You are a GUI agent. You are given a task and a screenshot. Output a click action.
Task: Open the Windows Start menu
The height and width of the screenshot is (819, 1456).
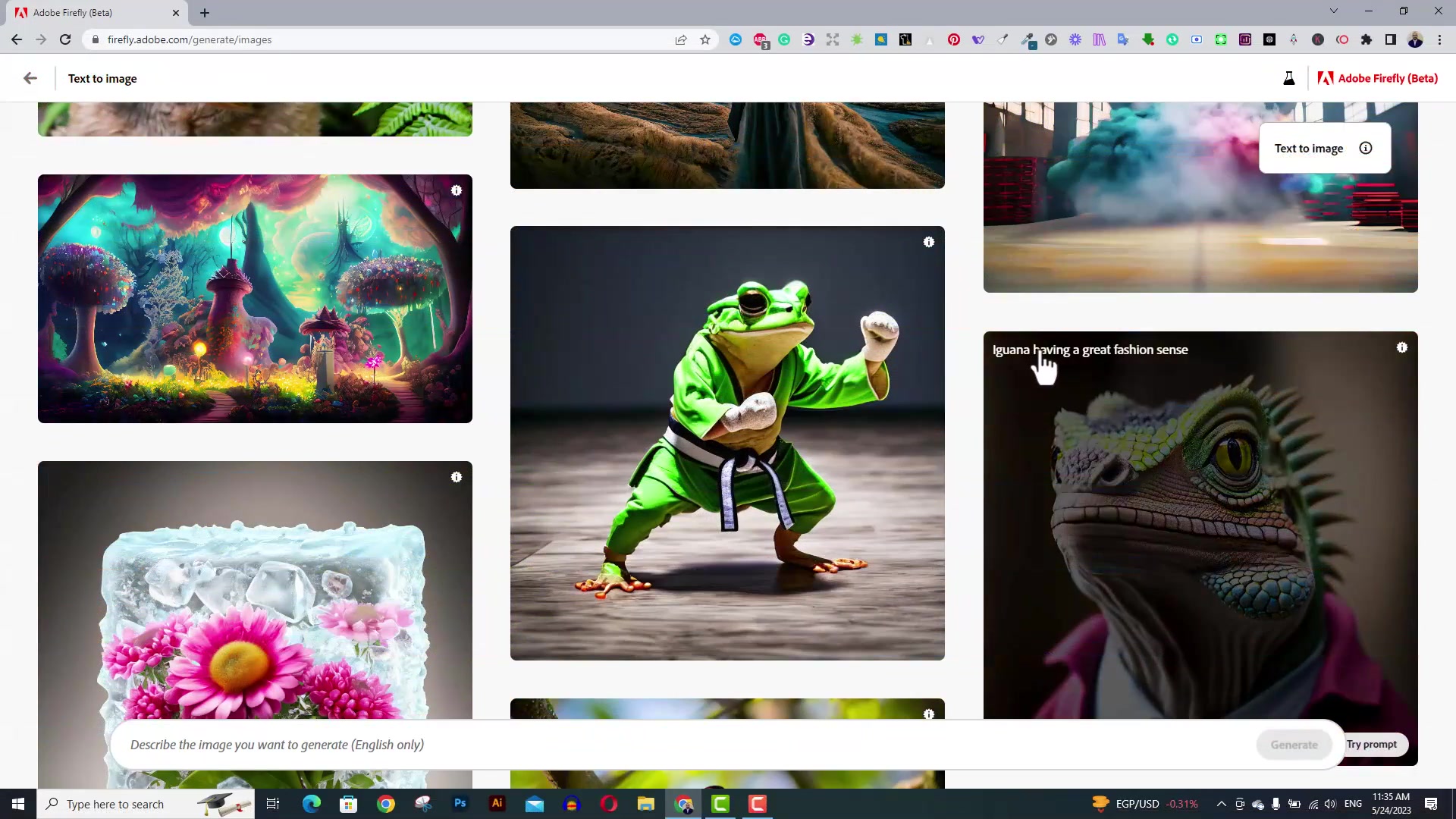18,804
